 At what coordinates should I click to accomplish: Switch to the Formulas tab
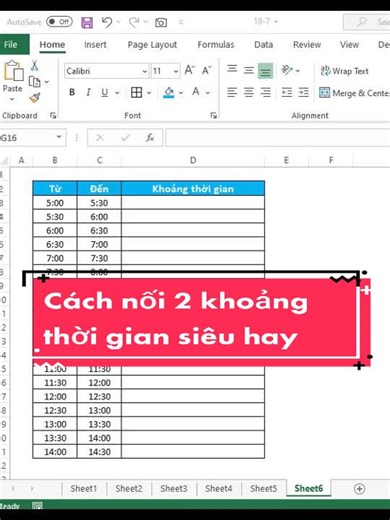[216, 44]
